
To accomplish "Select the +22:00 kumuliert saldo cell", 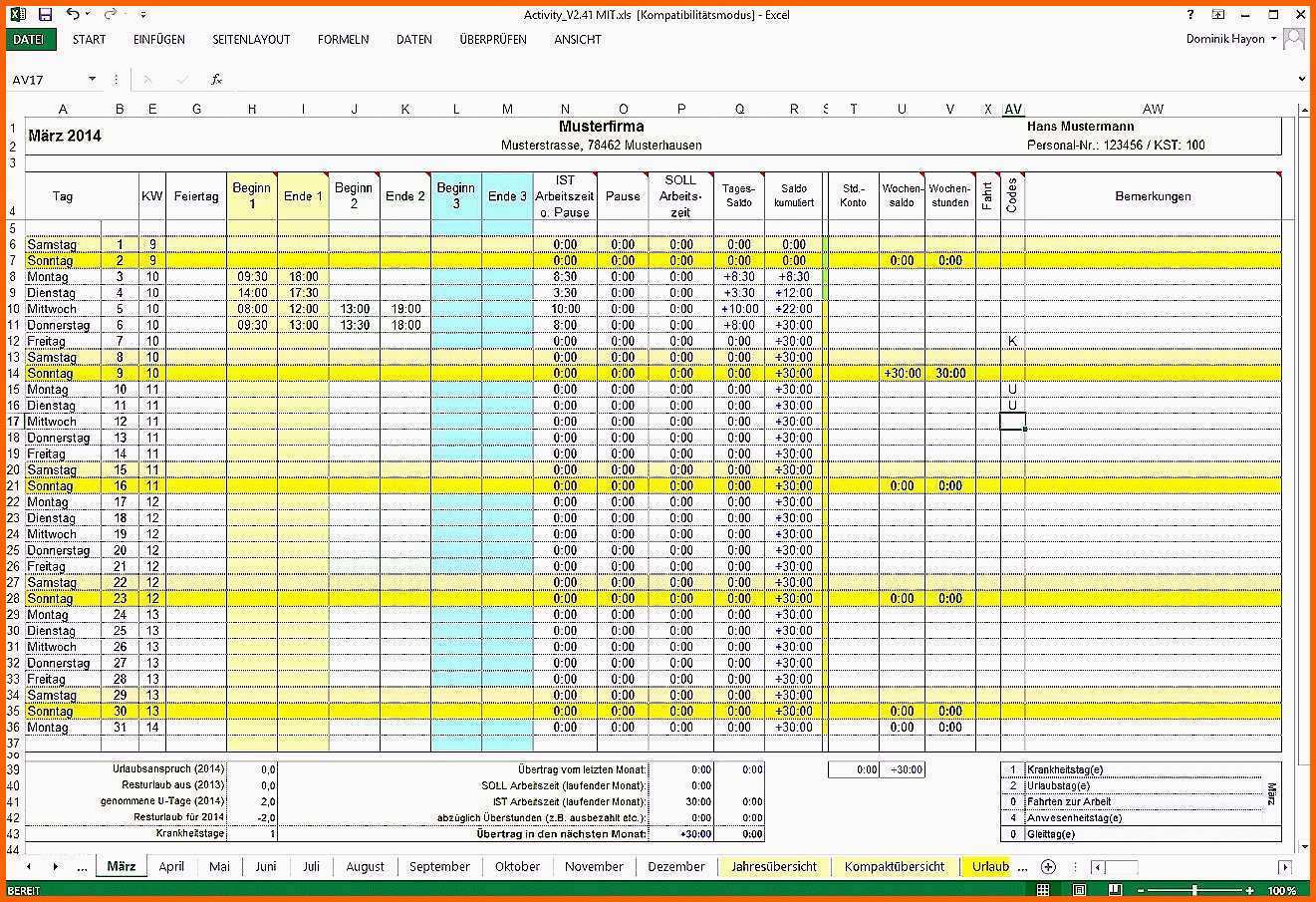I will pyautogui.click(x=794, y=309).
